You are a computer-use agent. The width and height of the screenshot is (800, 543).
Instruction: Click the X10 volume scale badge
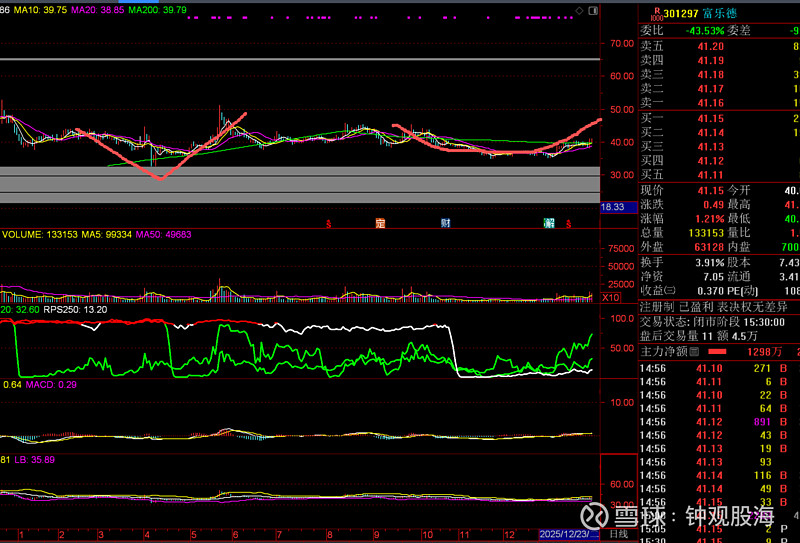[610, 298]
